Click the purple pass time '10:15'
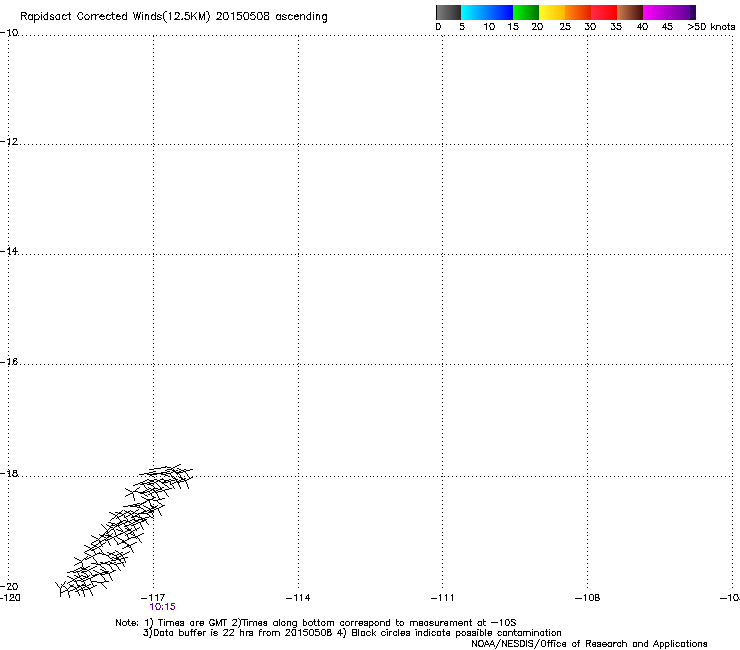The height and width of the screenshot is (650, 740). click(x=162, y=607)
